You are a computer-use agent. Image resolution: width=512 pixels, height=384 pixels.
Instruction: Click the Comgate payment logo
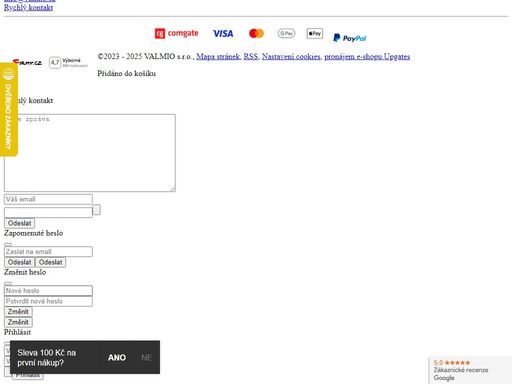click(176, 33)
